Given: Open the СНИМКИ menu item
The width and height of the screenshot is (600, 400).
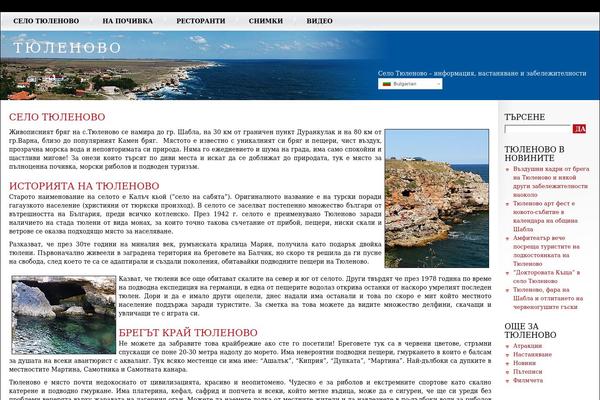Looking at the screenshot, I should pos(266,21).
